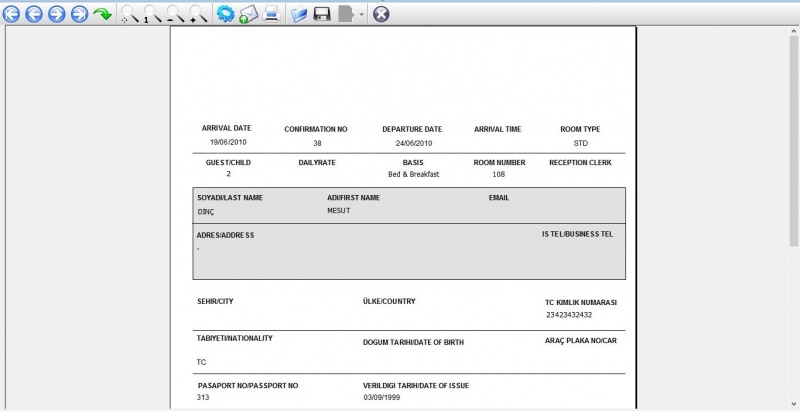Click room type value STD

(581, 143)
